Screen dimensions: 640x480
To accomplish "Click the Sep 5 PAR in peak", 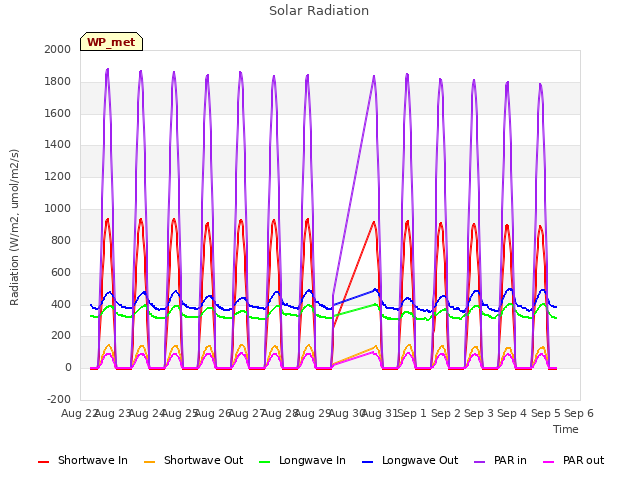I will point(540,84).
